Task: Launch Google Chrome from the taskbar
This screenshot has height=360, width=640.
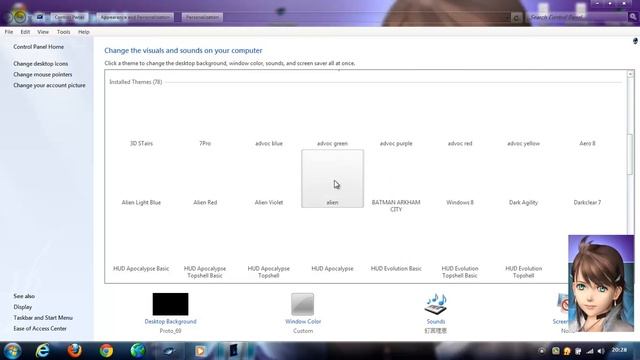Action: click(x=106, y=351)
